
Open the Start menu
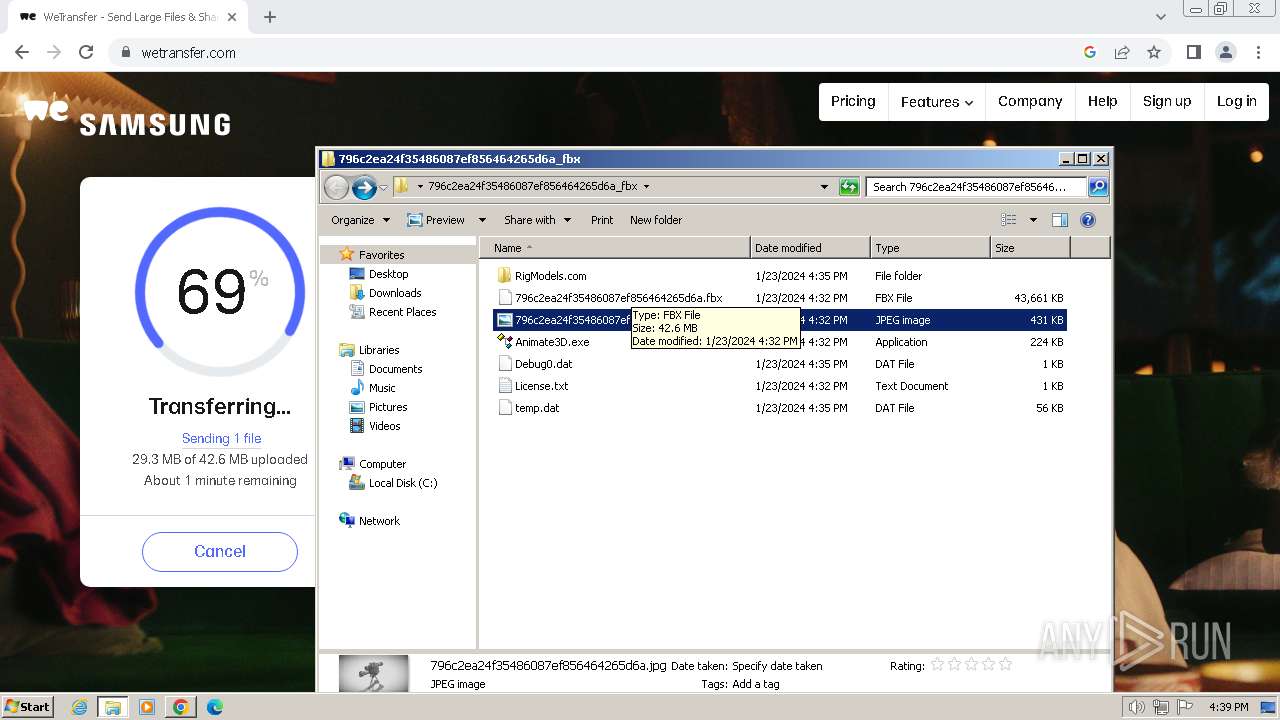click(x=27, y=707)
